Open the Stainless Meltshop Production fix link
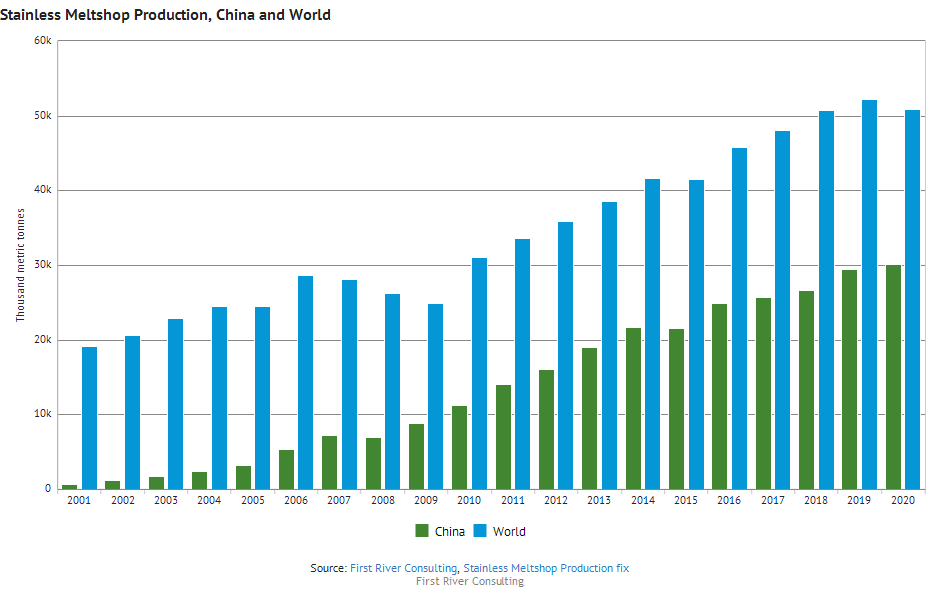Screen dimensions: 940x600 tap(546, 568)
